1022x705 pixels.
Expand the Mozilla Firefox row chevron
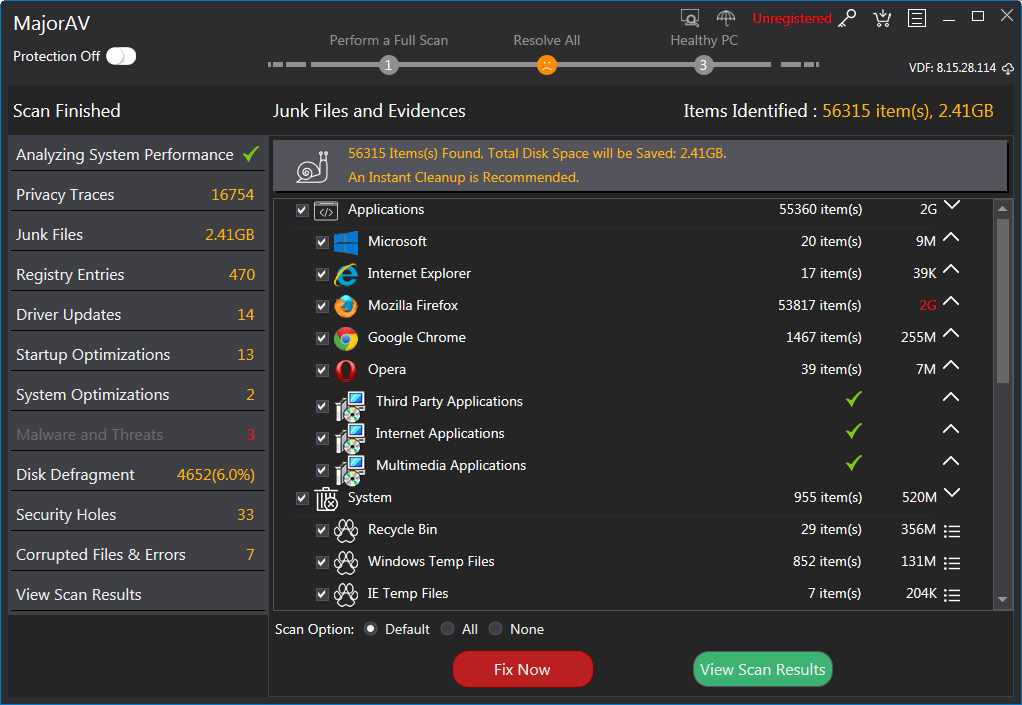pos(951,301)
